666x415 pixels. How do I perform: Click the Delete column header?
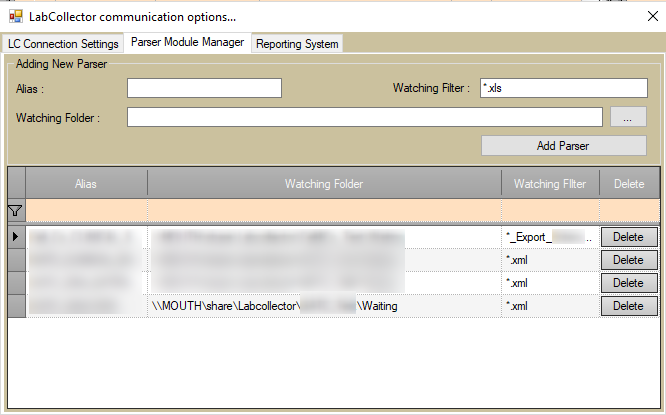point(629,184)
